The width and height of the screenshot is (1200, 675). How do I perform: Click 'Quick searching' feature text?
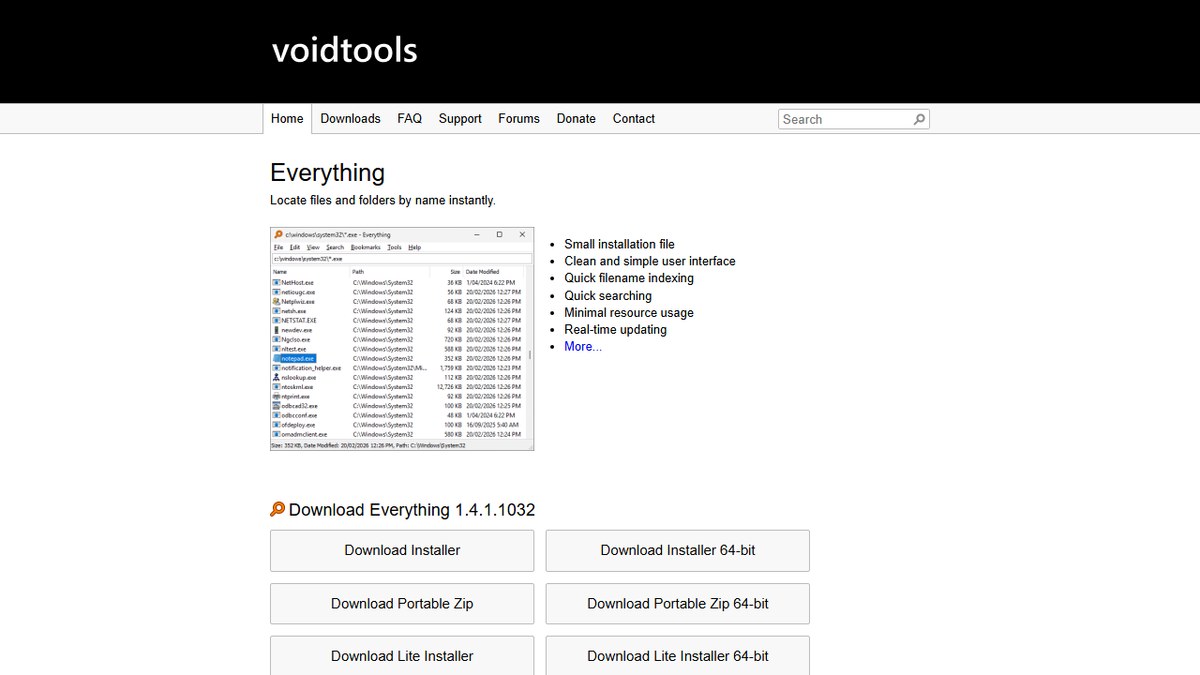point(608,295)
